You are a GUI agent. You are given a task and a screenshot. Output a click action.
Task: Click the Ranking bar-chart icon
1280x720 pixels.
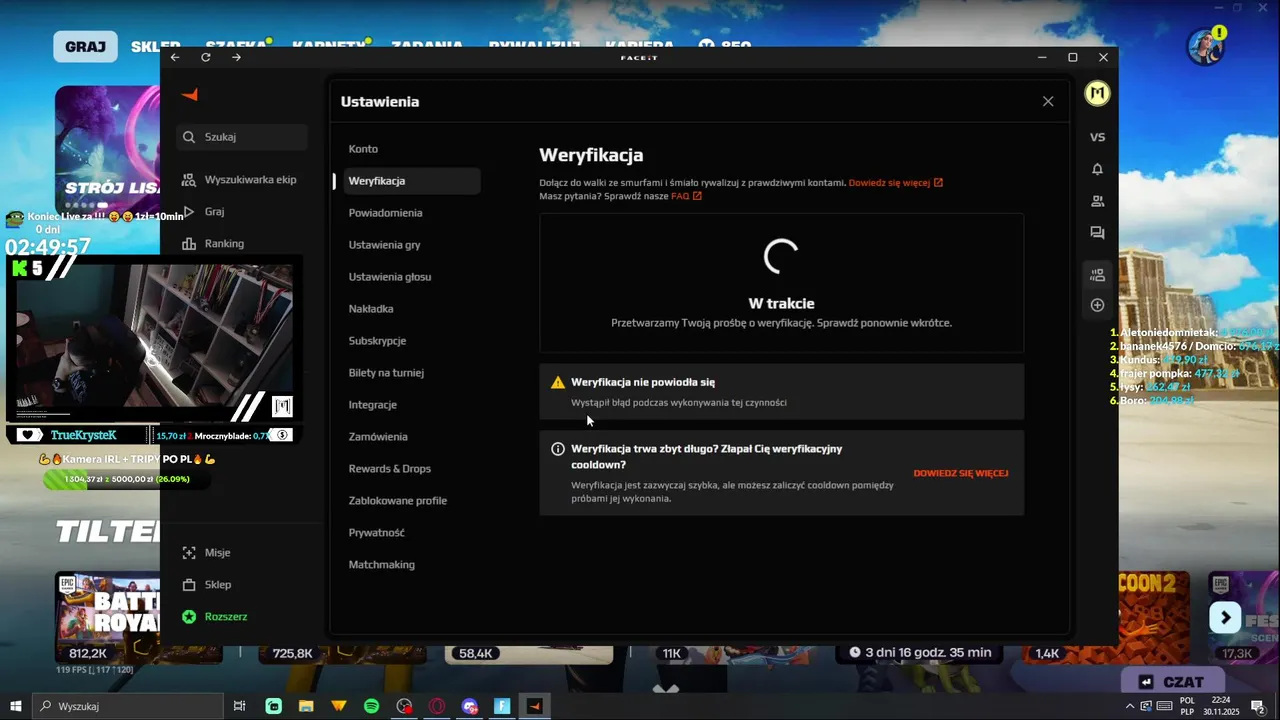click(189, 244)
